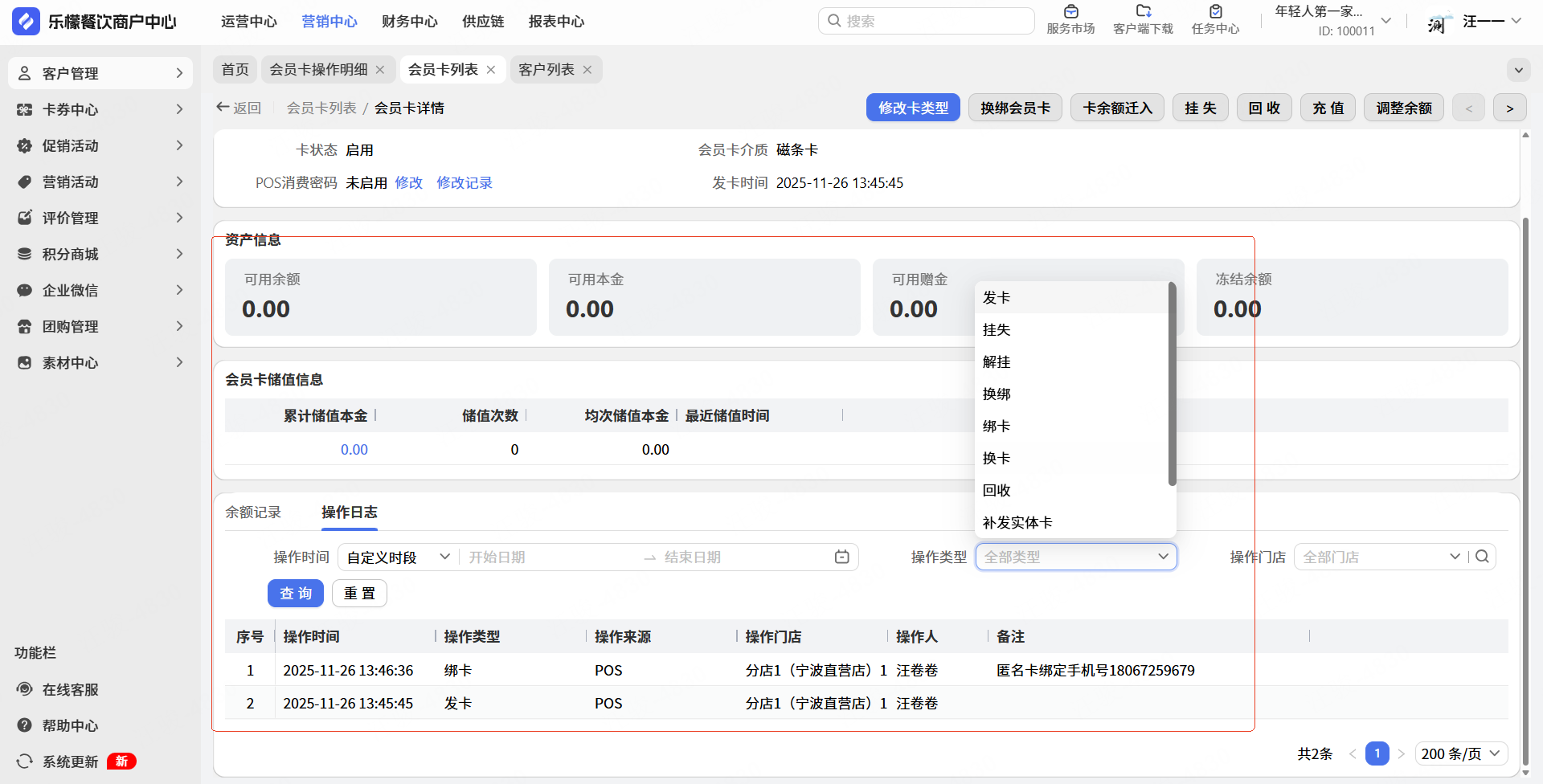Open the client download (客户端下载) icon
The image size is (1543, 784).
[x=1143, y=12]
